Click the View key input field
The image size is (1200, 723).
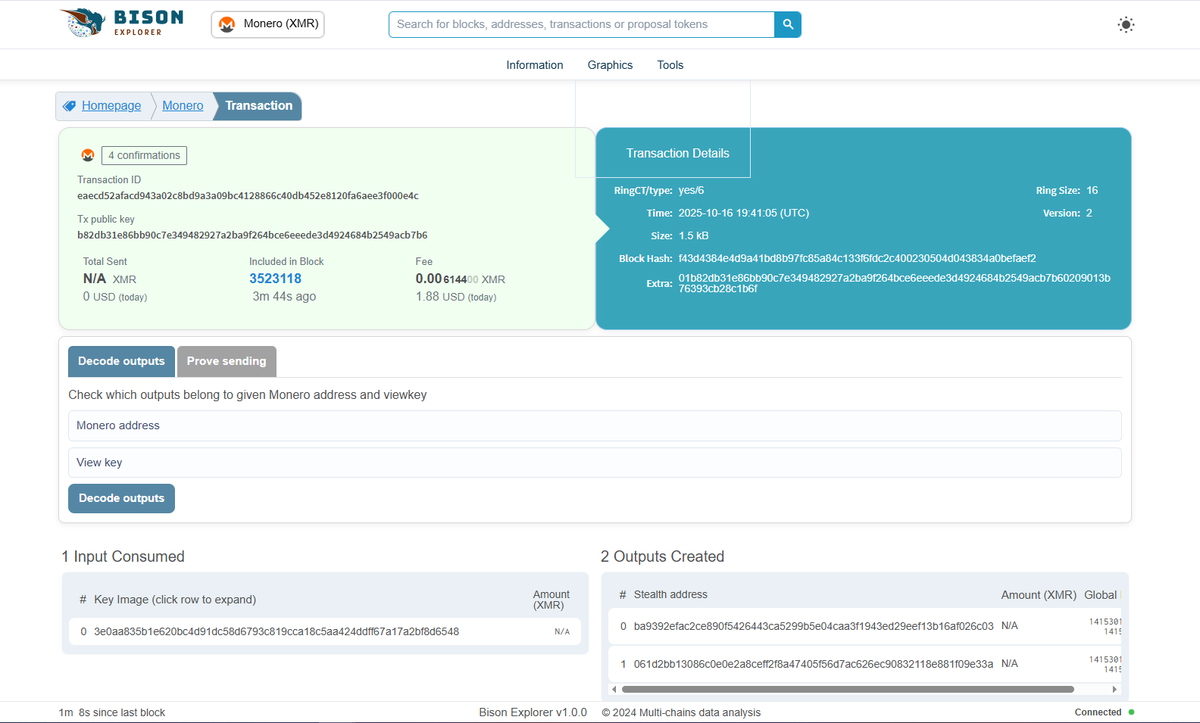(595, 463)
